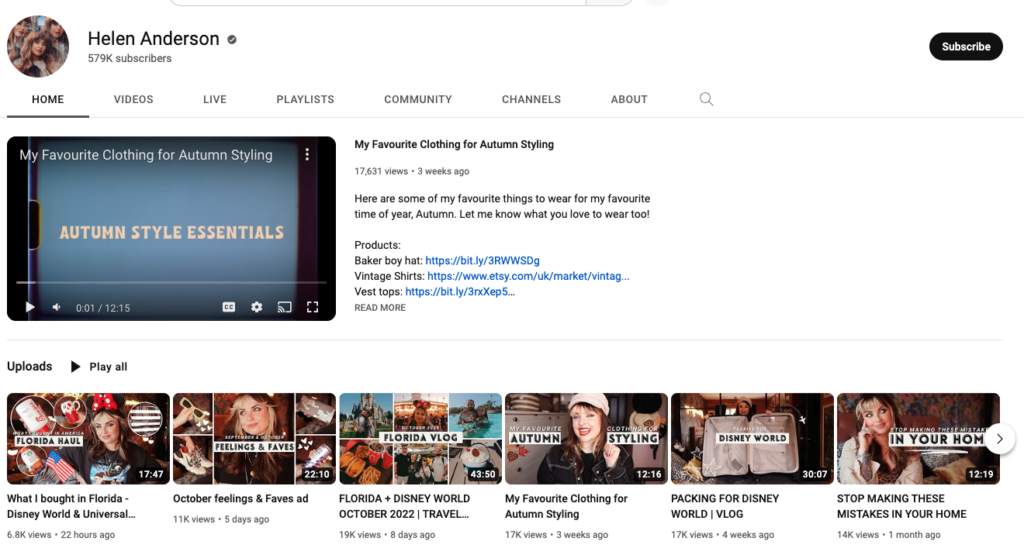
Task: Open the featured video's three-dot menu
Action: coord(307,155)
